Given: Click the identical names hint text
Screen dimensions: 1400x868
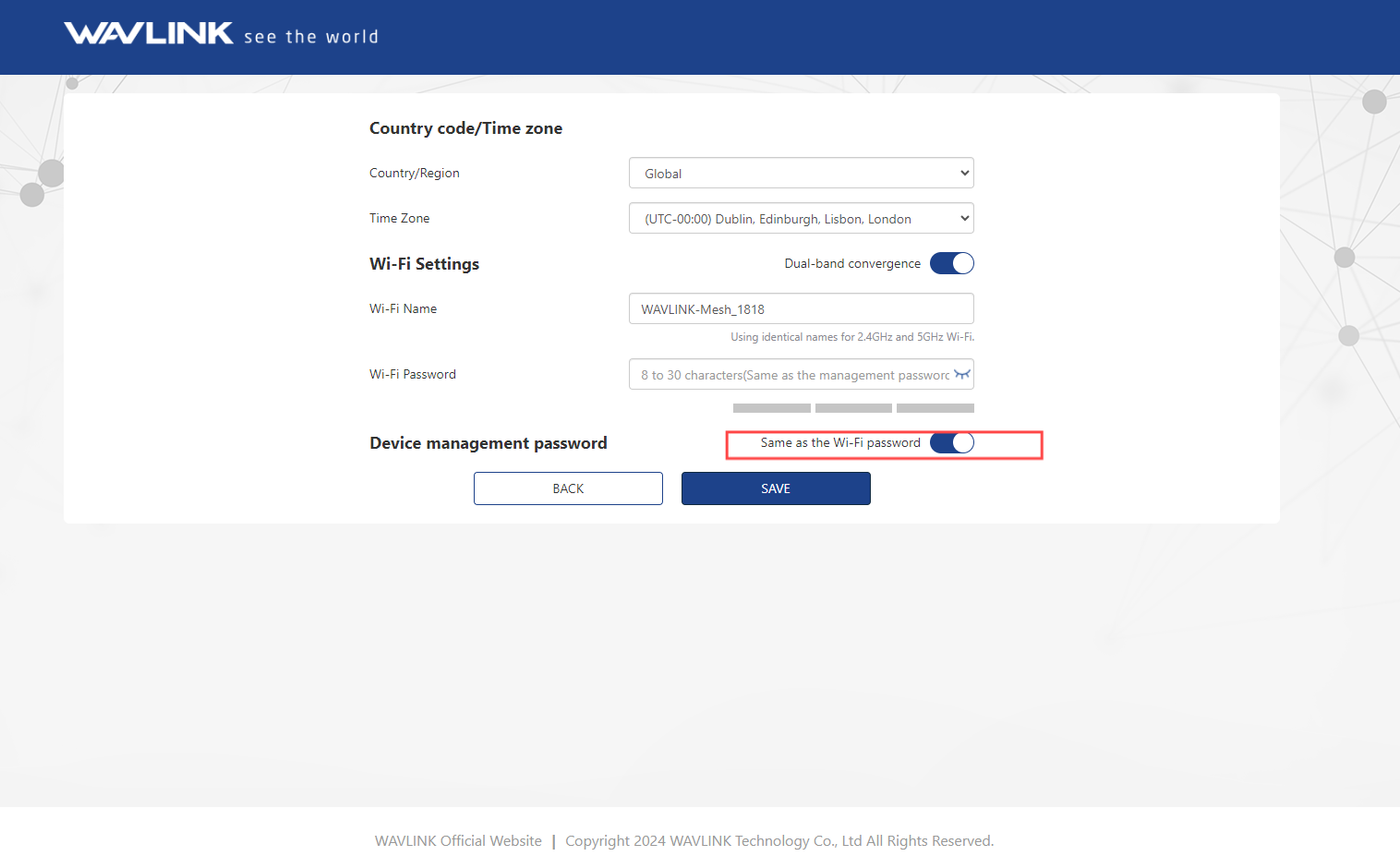Looking at the screenshot, I should pyautogui.click(x=851, y=337).
